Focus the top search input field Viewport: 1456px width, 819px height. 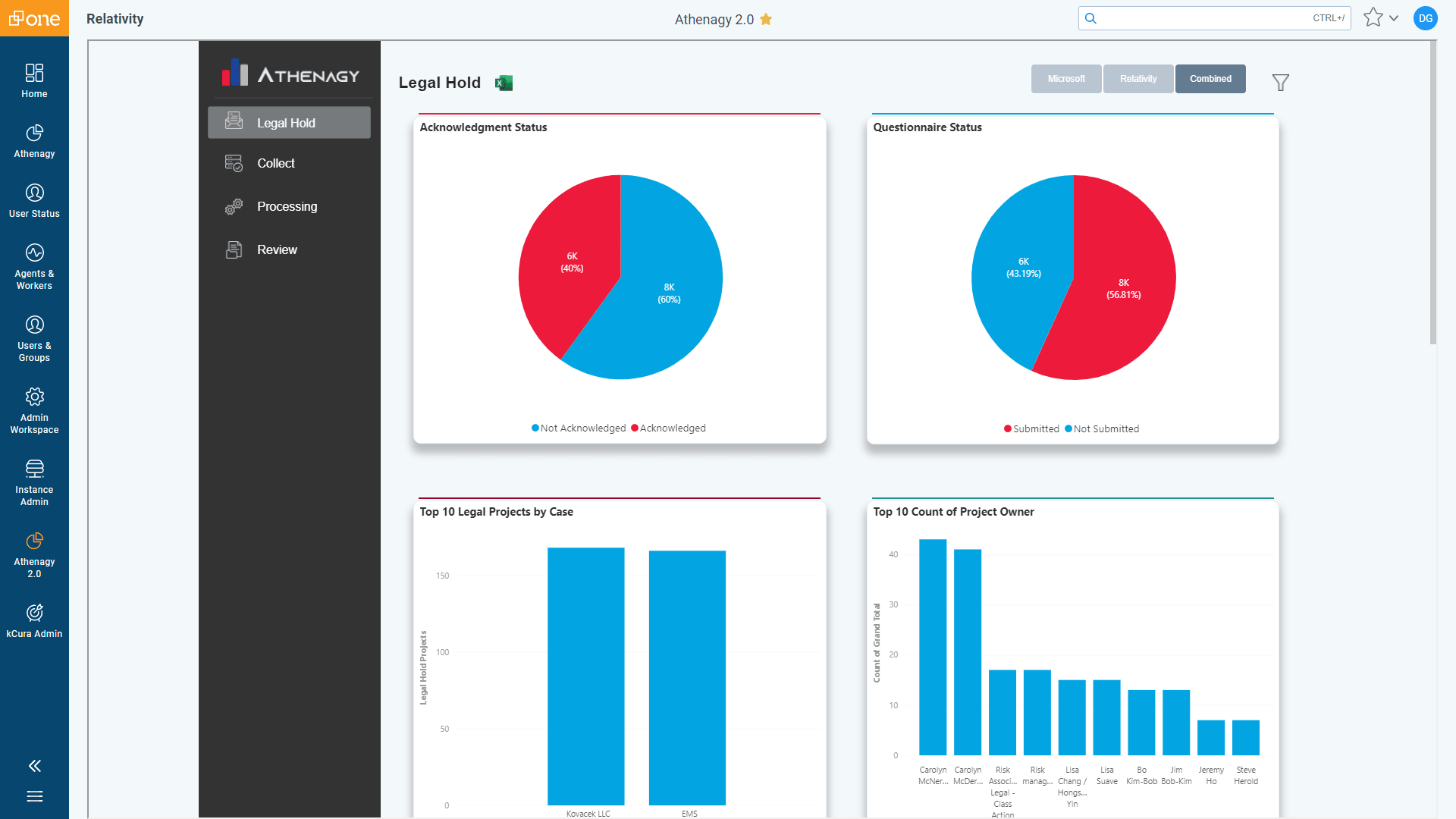(1214, 18)
